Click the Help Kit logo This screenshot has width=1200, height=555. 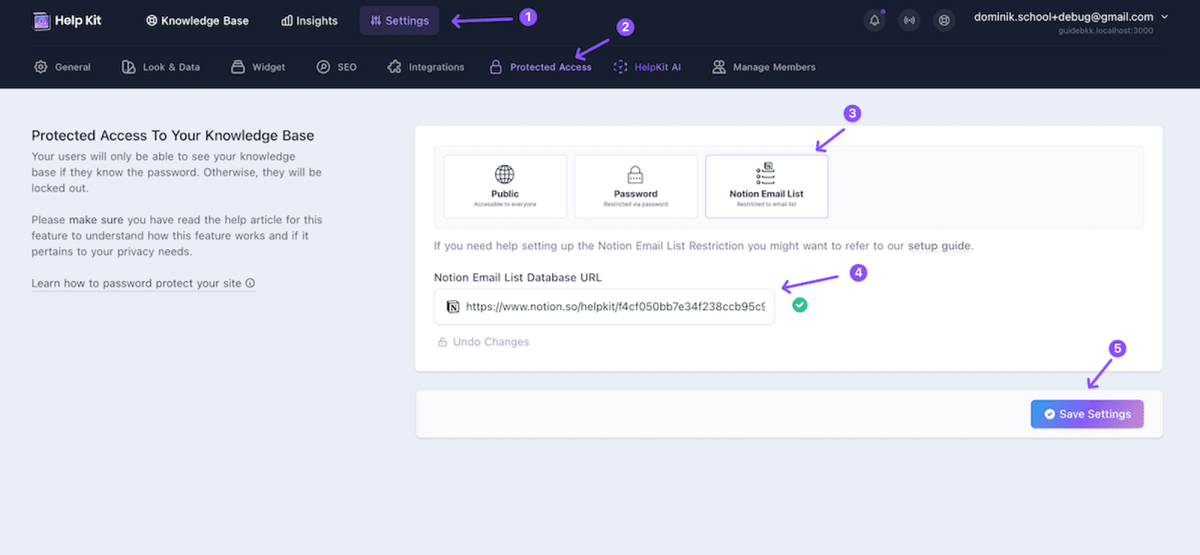(67, 20)
